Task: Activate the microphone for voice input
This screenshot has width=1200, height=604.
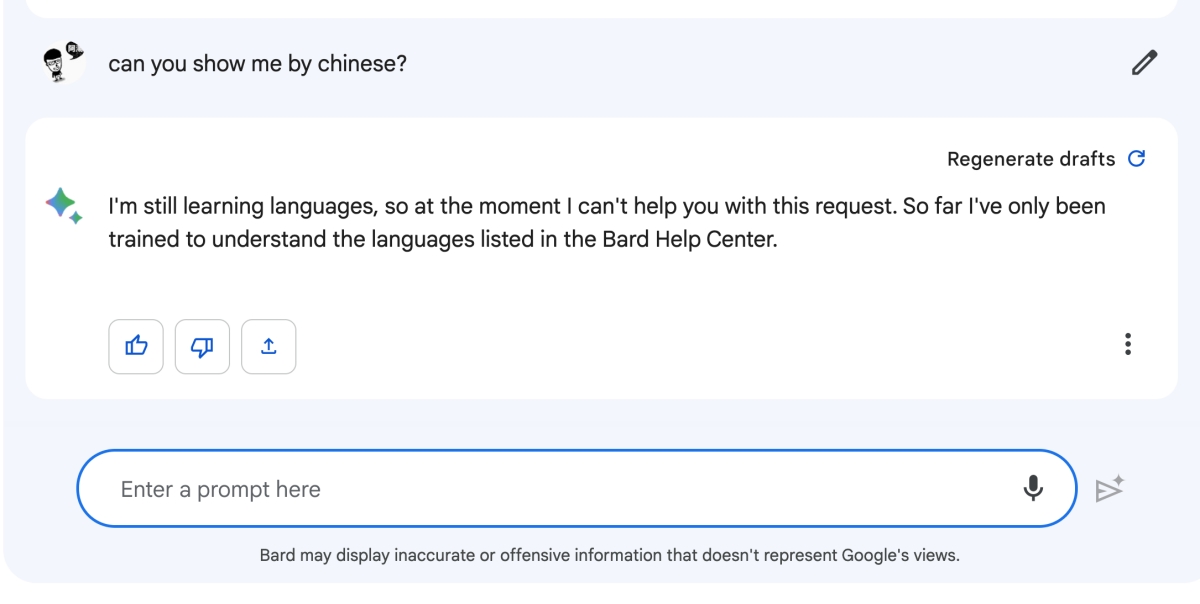Action: pos(1033,488)
